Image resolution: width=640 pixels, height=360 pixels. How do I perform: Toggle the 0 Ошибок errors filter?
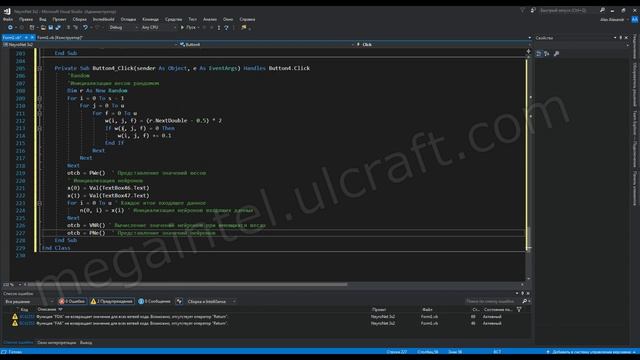click(72, 301)
